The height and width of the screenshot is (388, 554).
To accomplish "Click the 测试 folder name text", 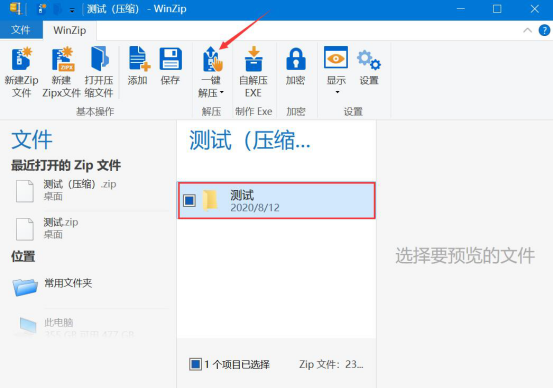I will click(242, 195).
